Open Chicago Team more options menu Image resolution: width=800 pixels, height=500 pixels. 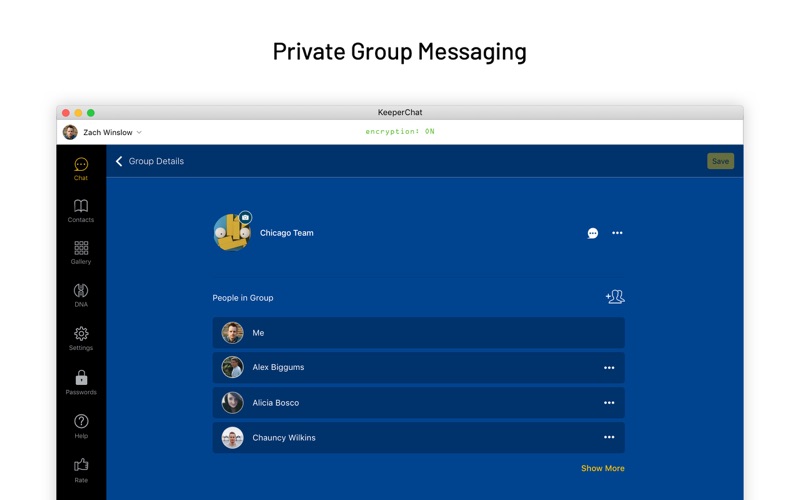617,233
